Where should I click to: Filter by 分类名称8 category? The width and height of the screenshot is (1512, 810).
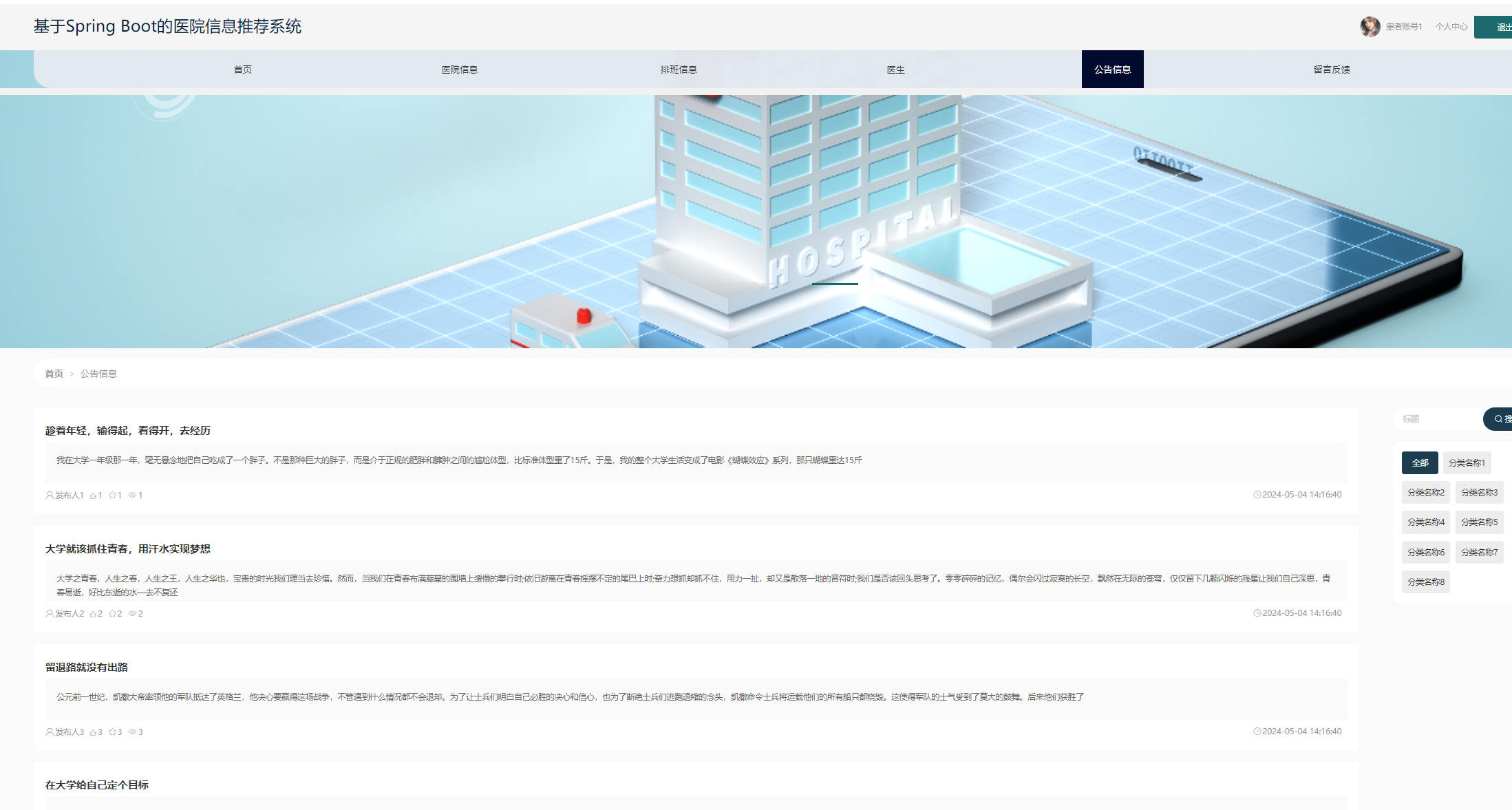1426,582
